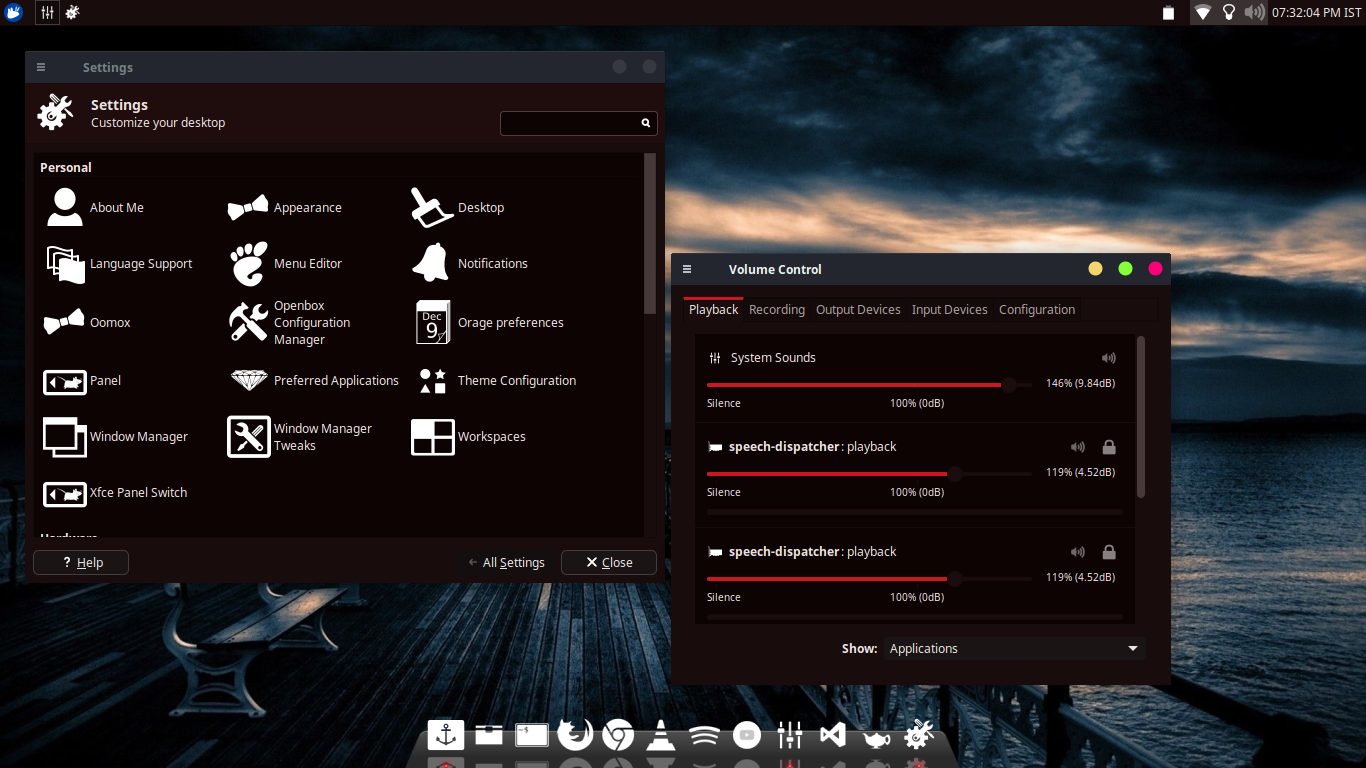Image resolution: width=1366 pixels, height=768 pixels.
Task: Open Desktop settings
Action: (457, 207)
